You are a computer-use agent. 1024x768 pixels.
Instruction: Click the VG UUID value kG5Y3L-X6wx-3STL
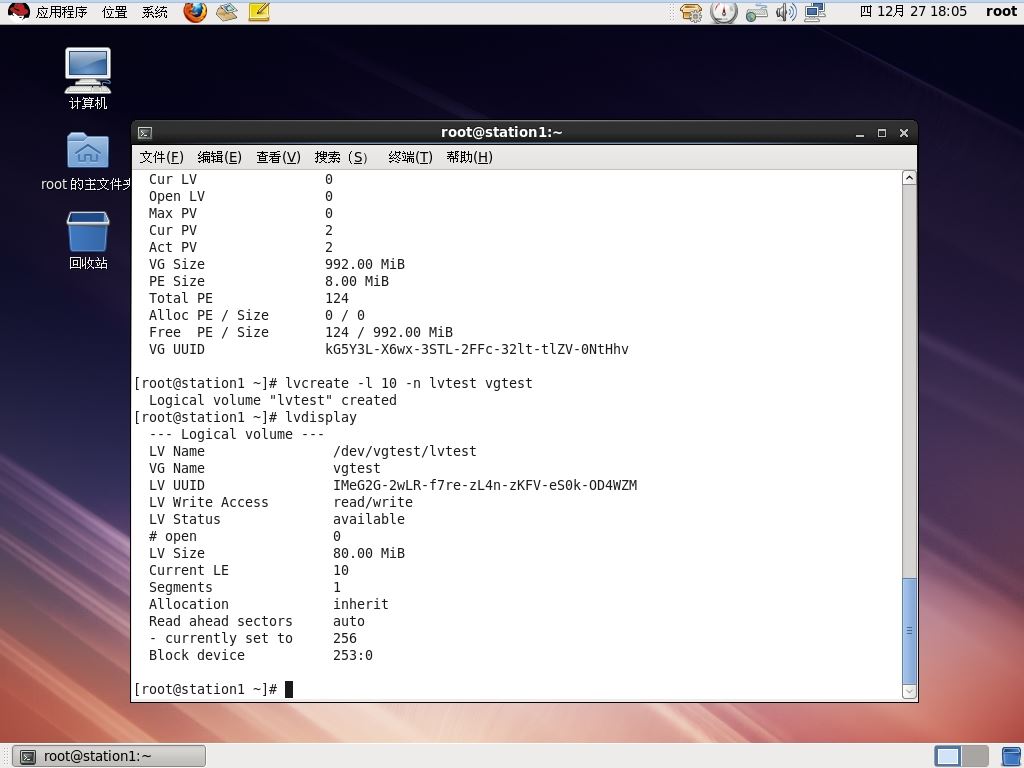pos(477,349)
